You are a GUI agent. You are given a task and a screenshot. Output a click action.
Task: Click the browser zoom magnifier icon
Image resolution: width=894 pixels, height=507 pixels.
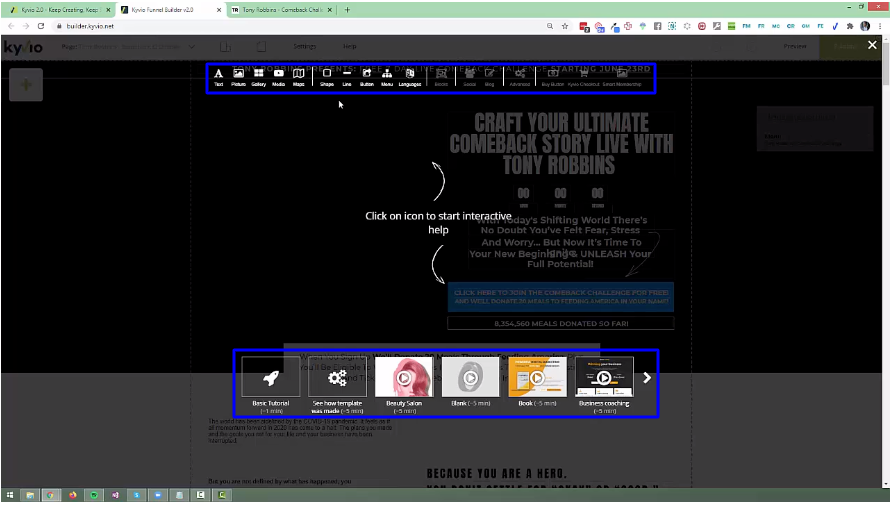coord(551,26)
